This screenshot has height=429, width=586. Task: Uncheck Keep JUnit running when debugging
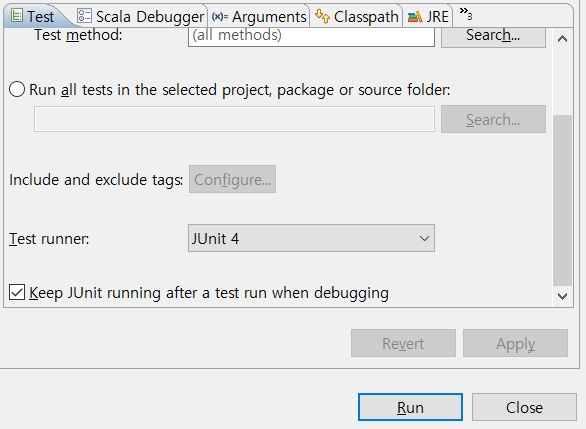(x=17, y=292)
